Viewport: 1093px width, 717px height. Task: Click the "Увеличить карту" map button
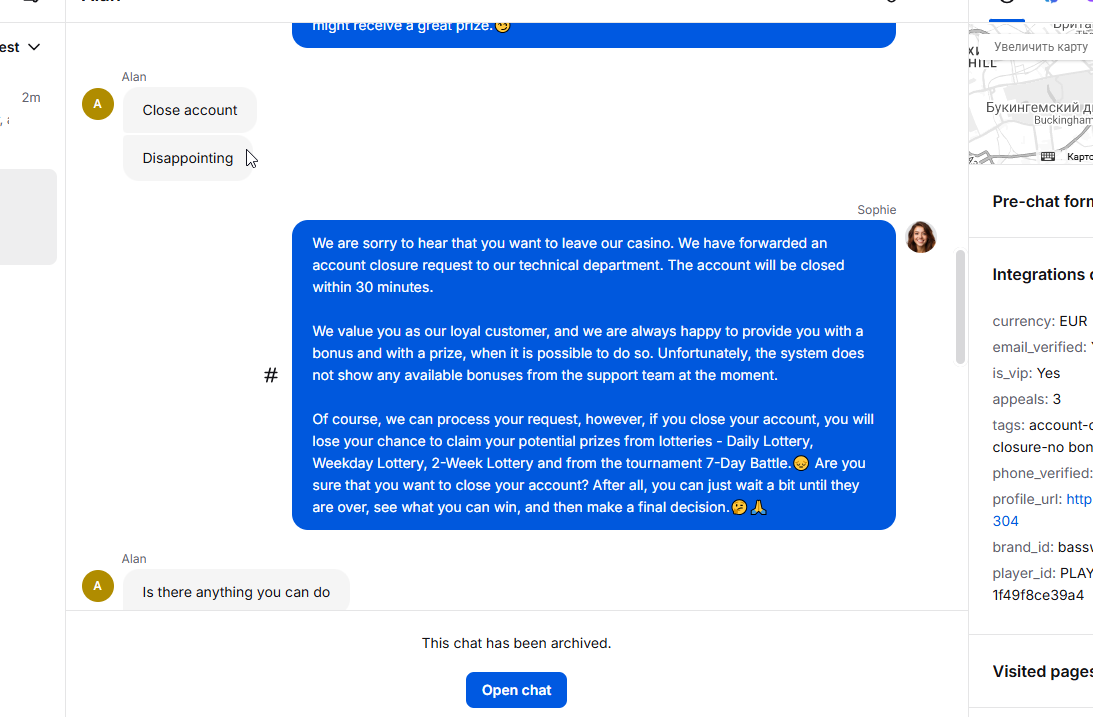pos(1040,47)
